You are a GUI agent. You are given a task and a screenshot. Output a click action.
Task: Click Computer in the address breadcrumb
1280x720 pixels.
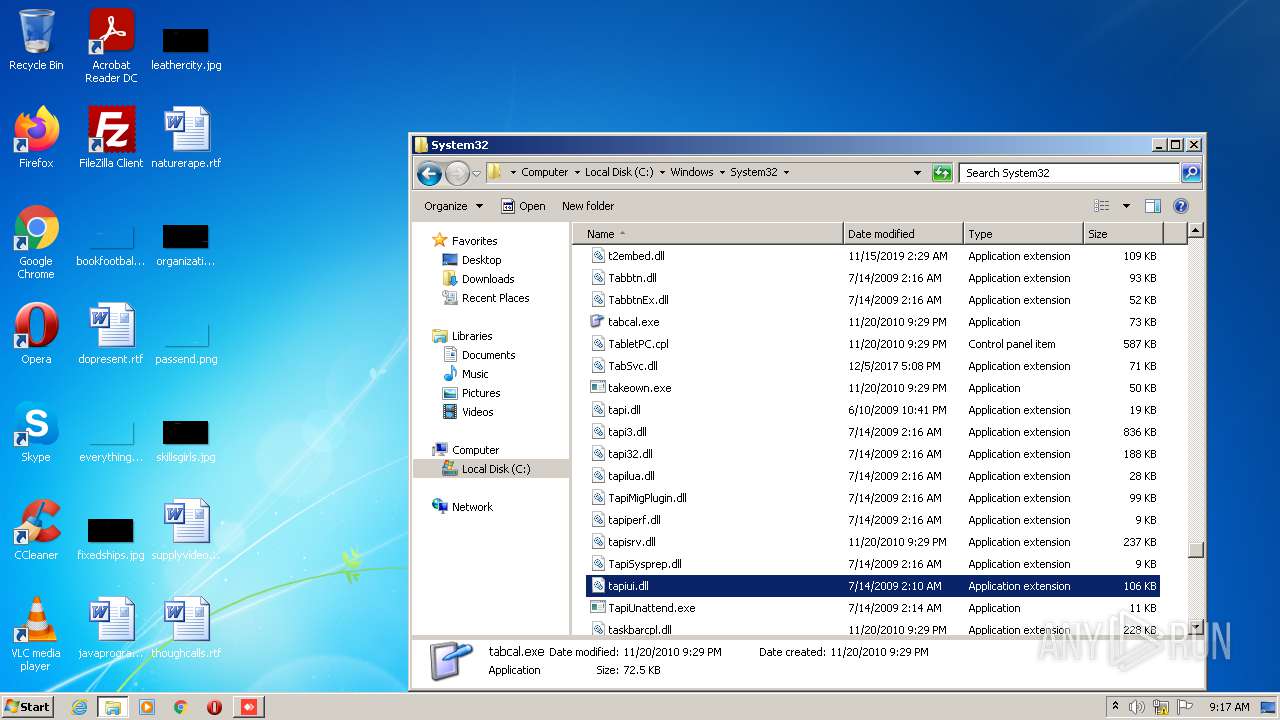coord(544,172)
